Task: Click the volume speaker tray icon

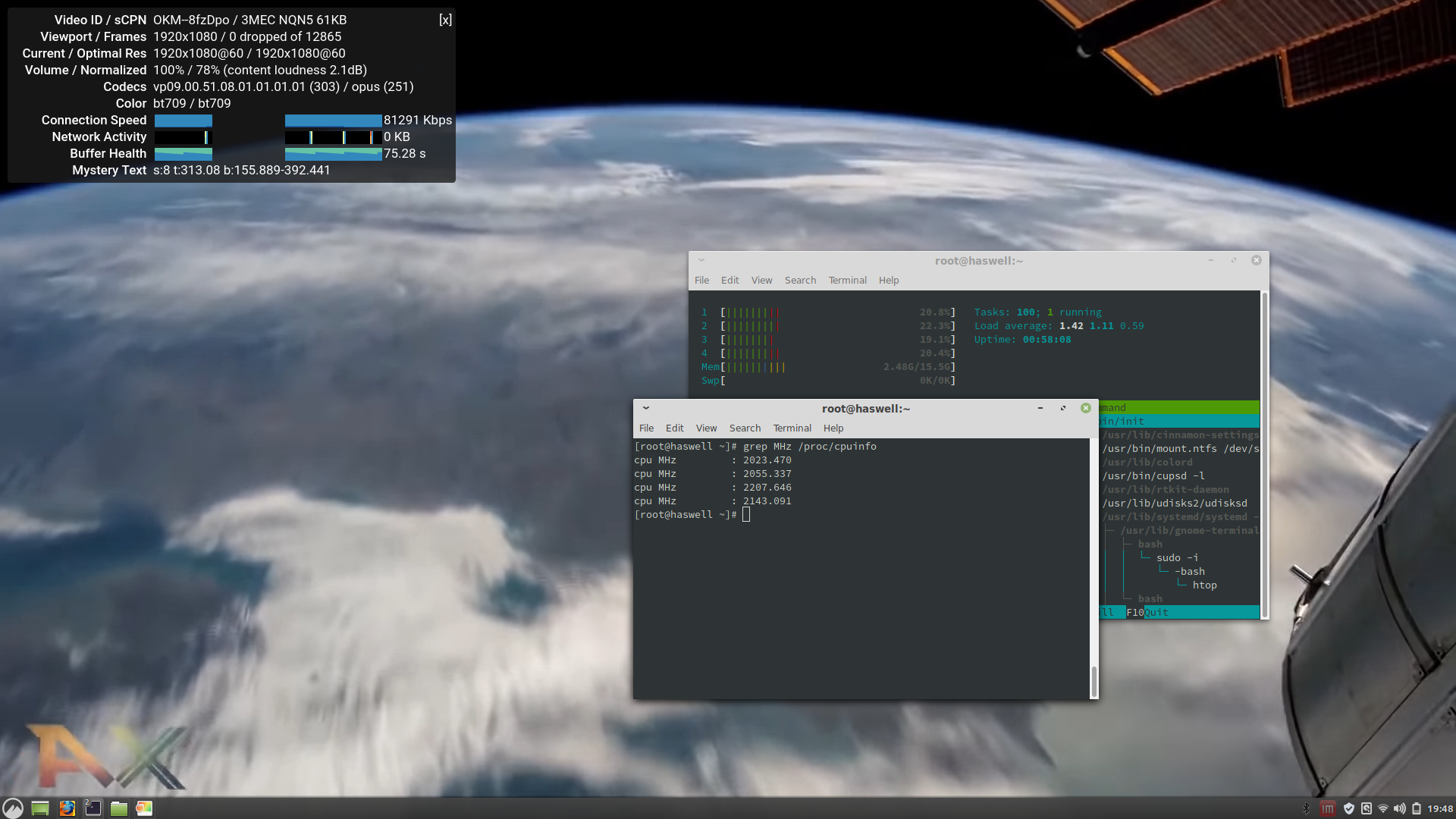Action: click(x=1399, y=808)
